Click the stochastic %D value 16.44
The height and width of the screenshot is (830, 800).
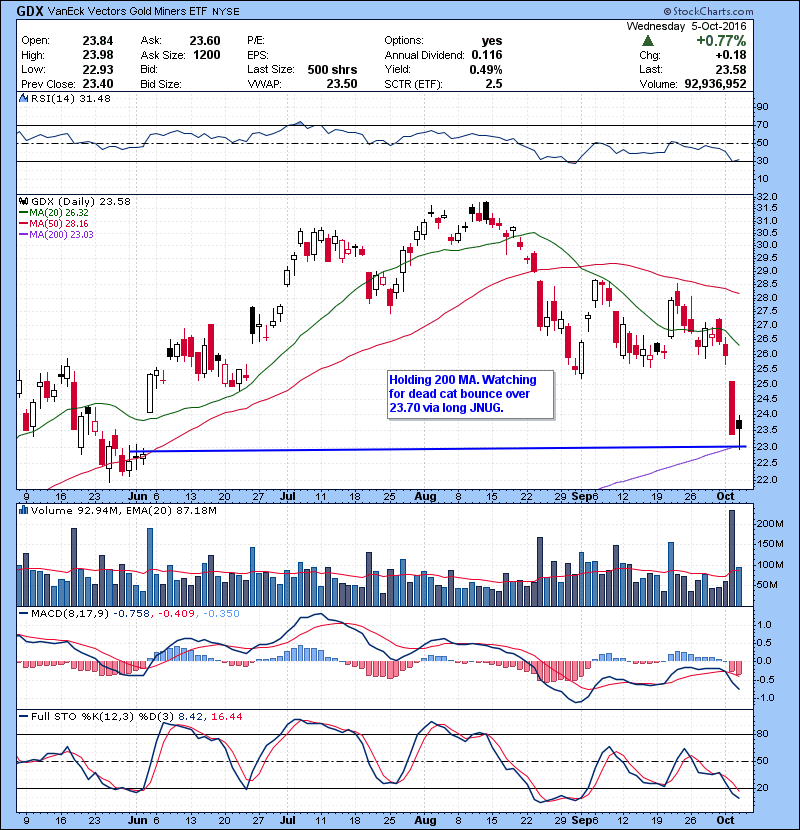[227, 717]
